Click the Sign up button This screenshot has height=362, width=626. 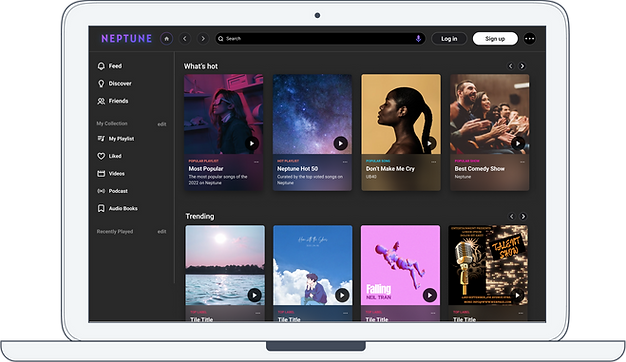coord(495,39)
